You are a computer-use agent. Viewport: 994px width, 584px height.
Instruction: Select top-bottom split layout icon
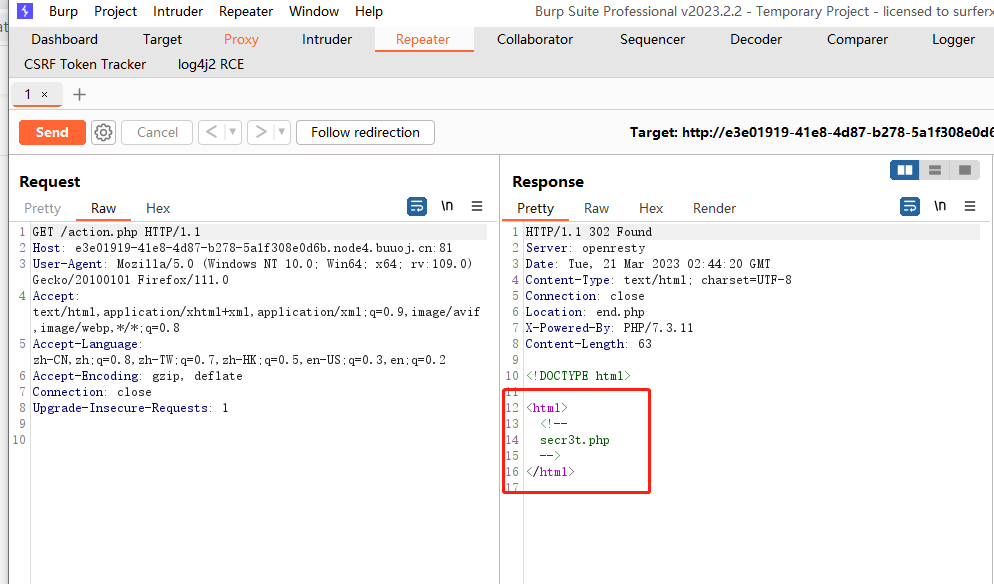click(934, 170)
